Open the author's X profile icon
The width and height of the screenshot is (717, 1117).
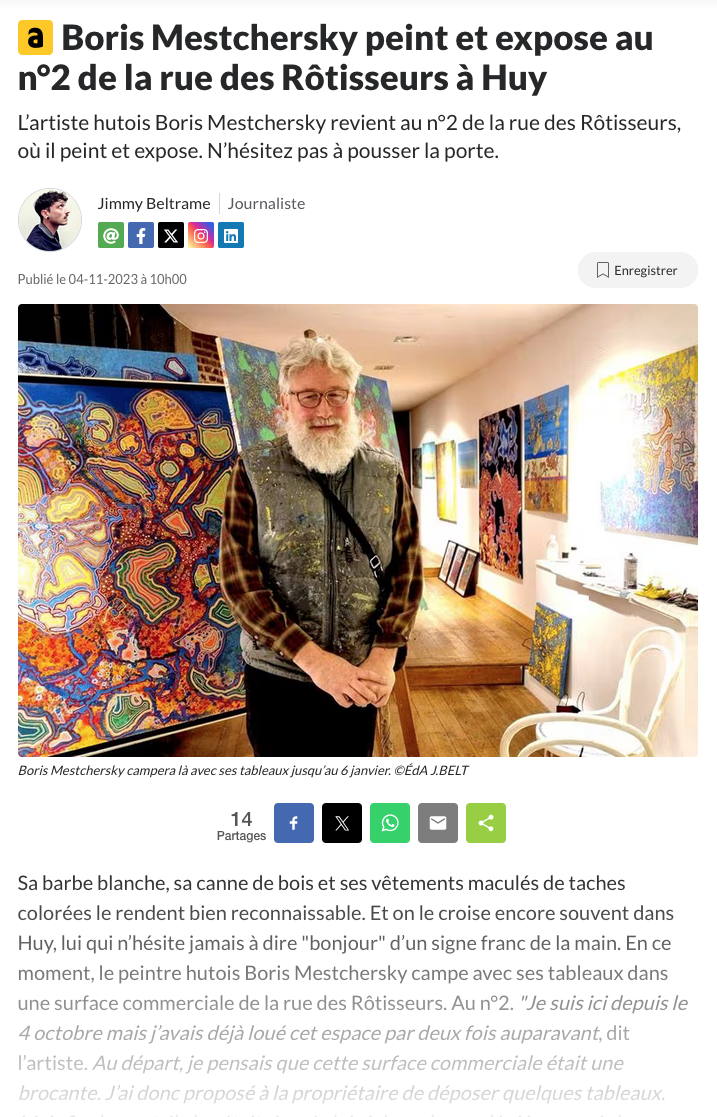(x=171, y=235)
